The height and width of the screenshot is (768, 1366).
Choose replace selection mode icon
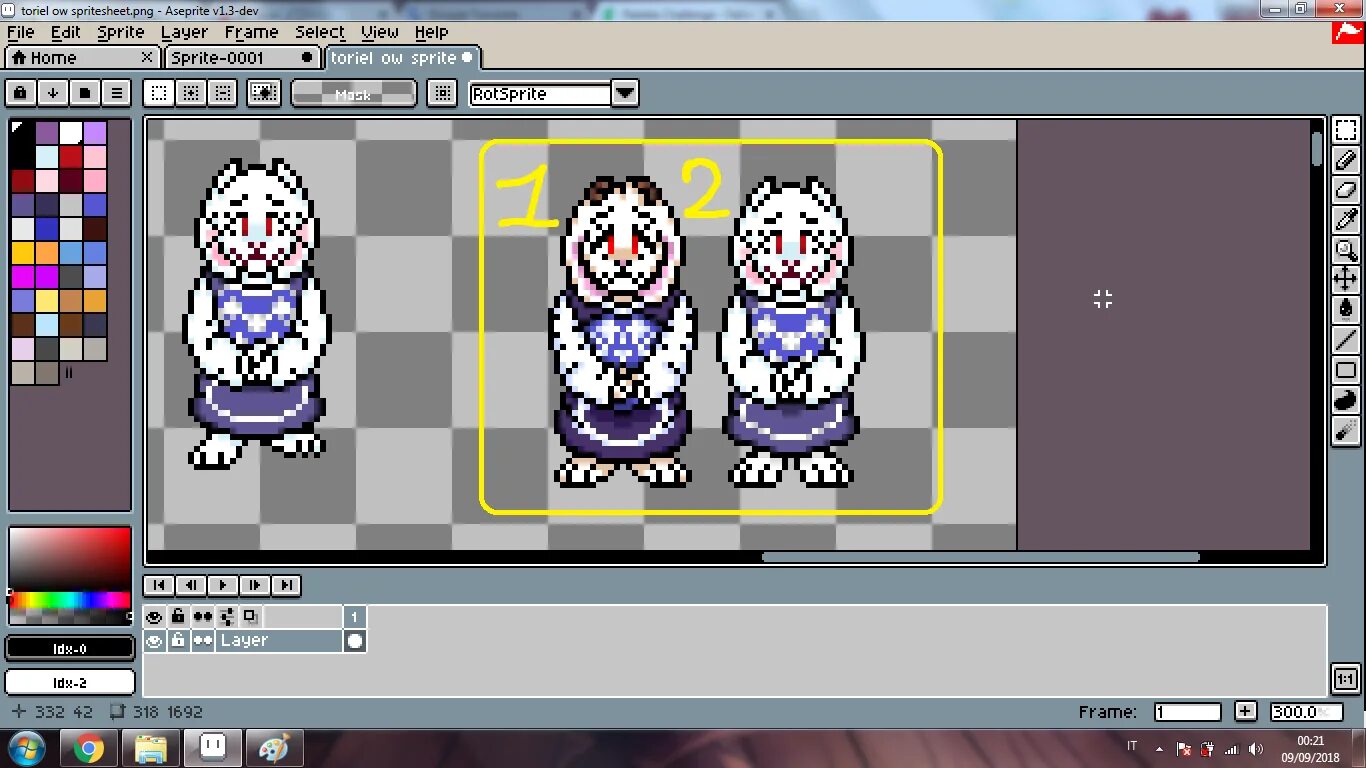pos(158,93)
